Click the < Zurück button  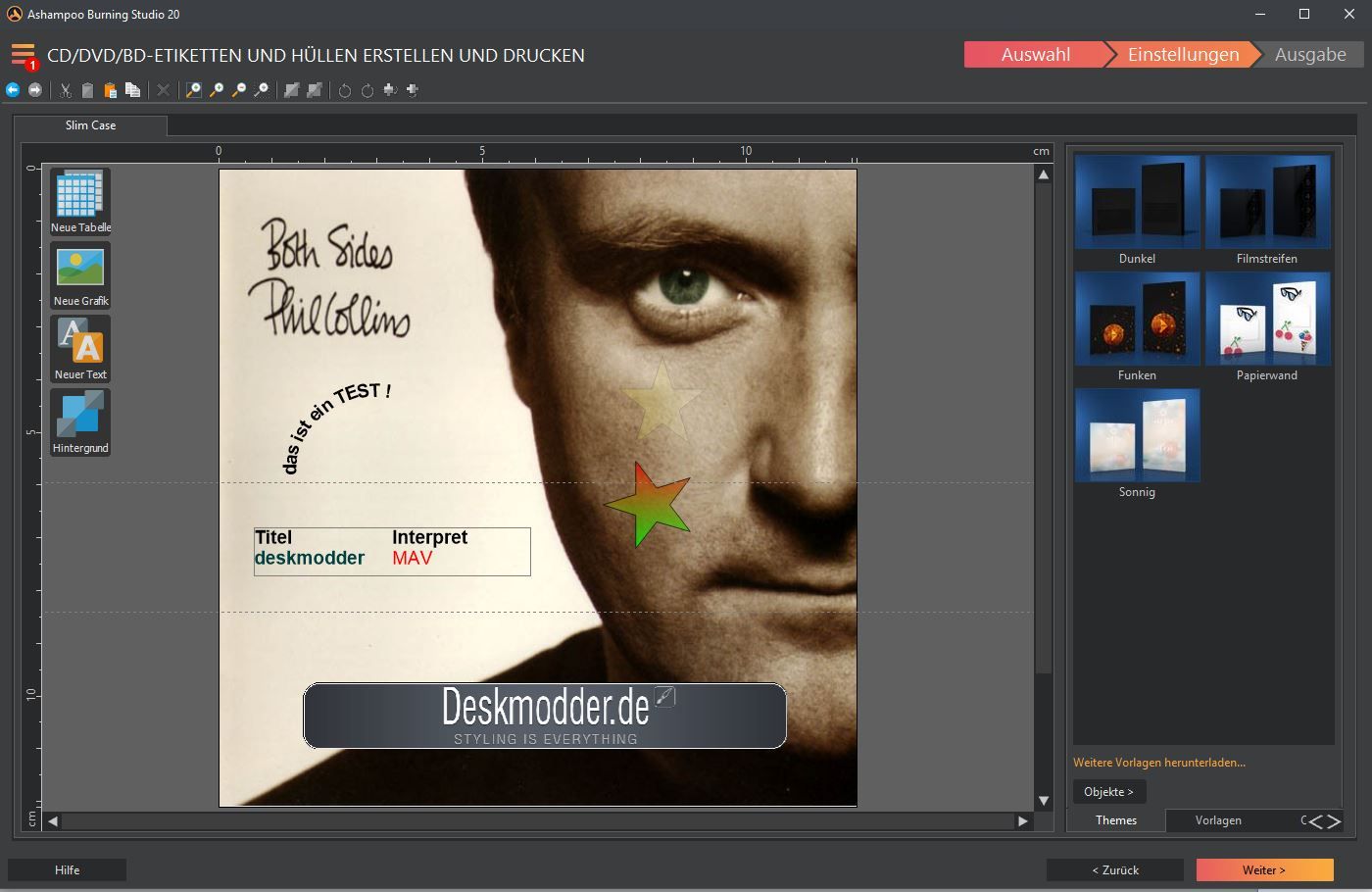click(x=1115, y=870)
